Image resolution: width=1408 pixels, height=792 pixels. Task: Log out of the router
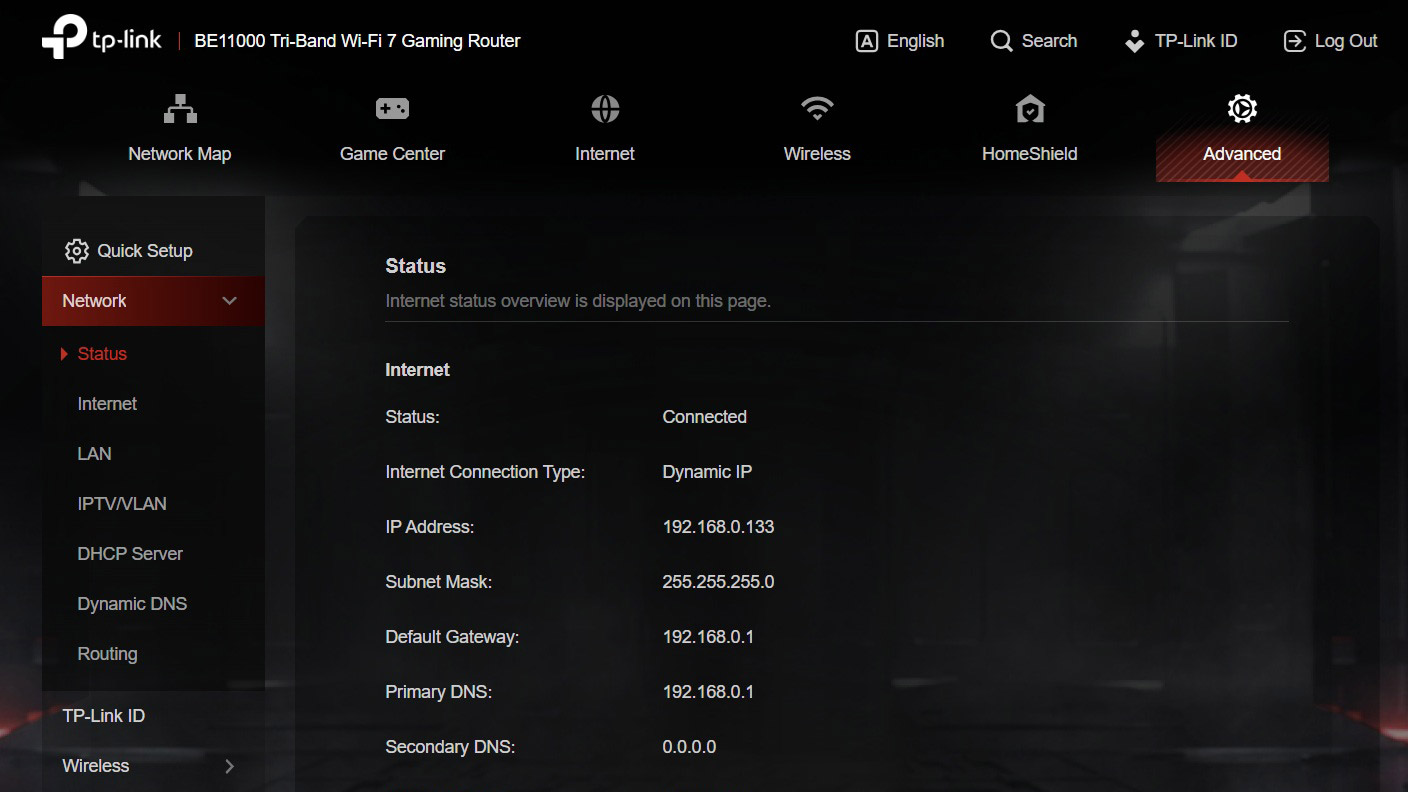click(1330, 41)
